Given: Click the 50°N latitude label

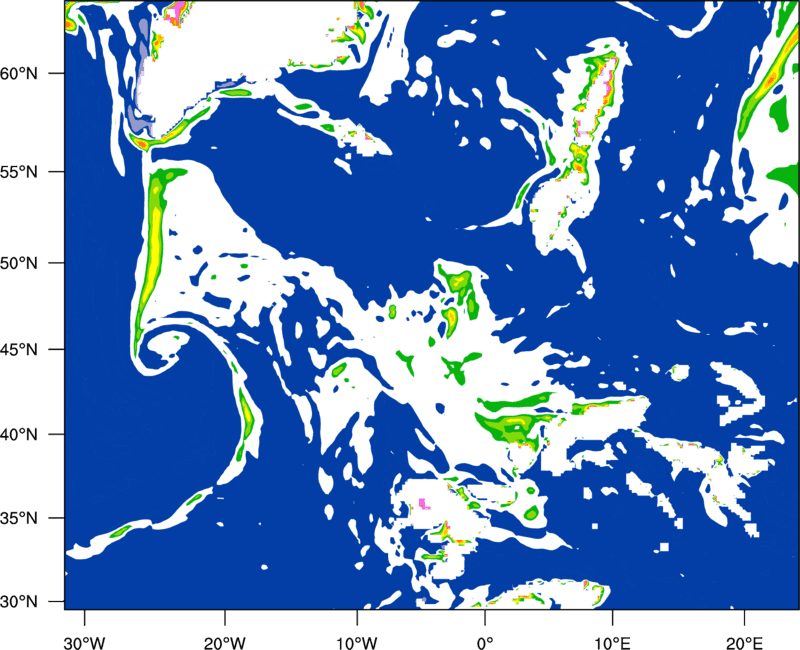Looking at the screenshot, I should 19,263.
